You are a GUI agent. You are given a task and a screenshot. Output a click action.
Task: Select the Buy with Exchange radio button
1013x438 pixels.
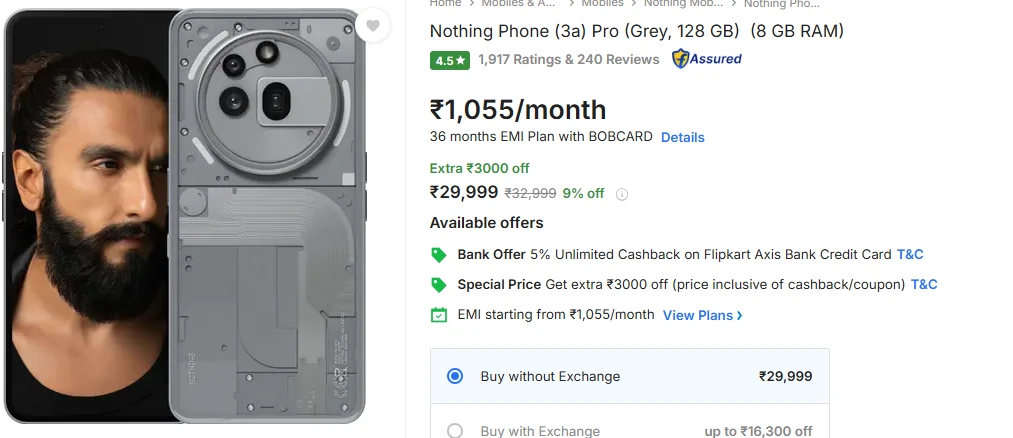pyautogui.click(x=455, y=431)
